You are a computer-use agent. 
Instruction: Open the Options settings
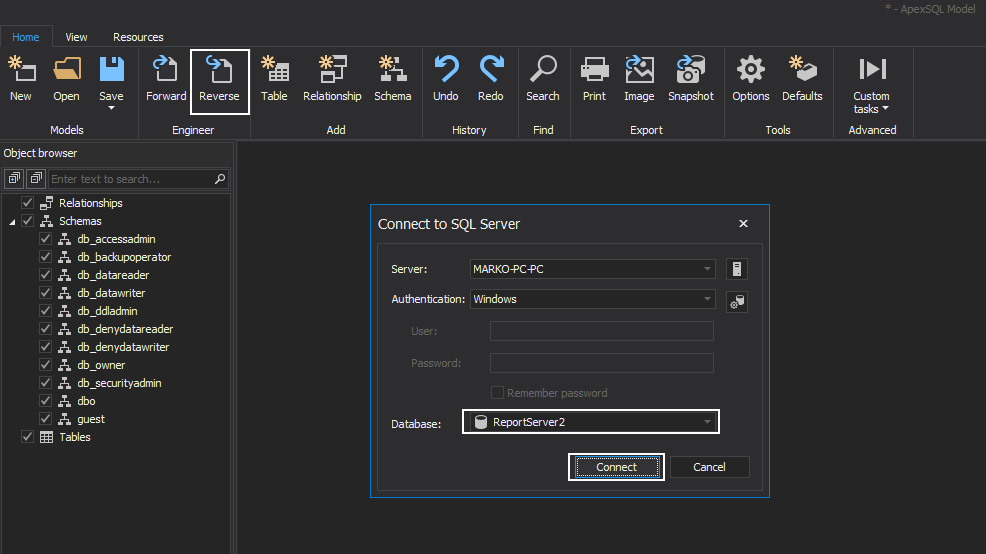751,79
